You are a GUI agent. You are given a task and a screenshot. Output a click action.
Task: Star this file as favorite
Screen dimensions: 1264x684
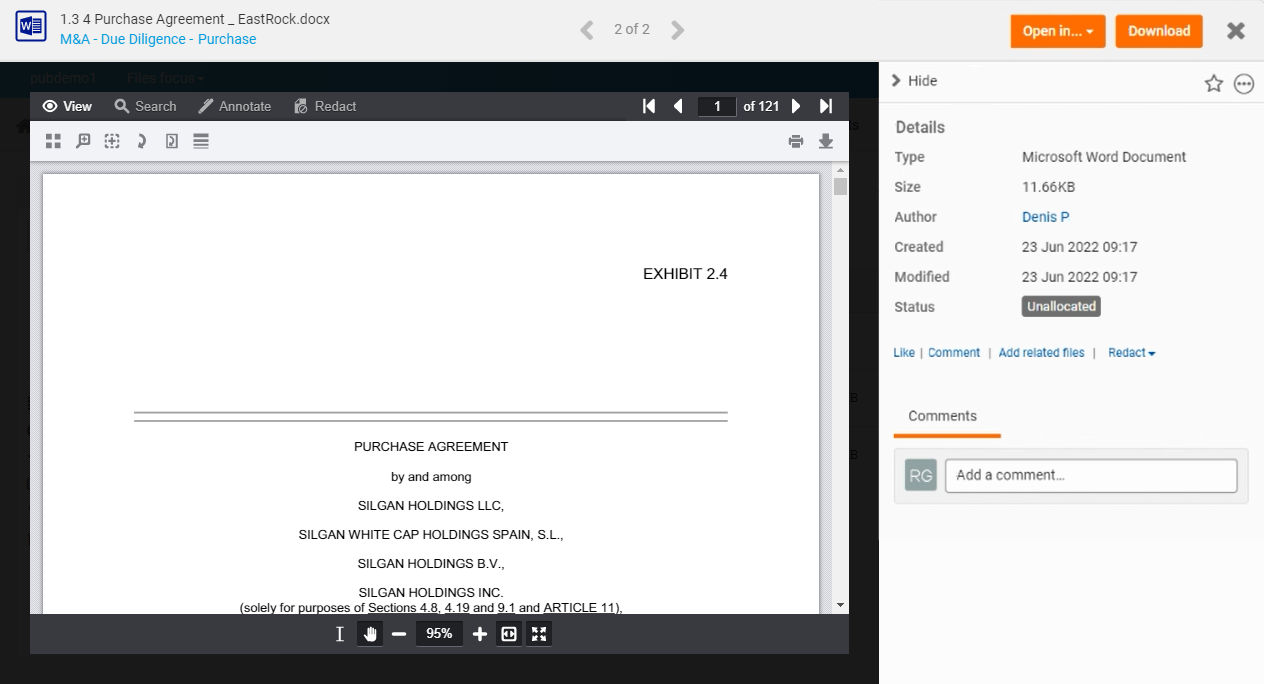click(x=1214, y=84)
